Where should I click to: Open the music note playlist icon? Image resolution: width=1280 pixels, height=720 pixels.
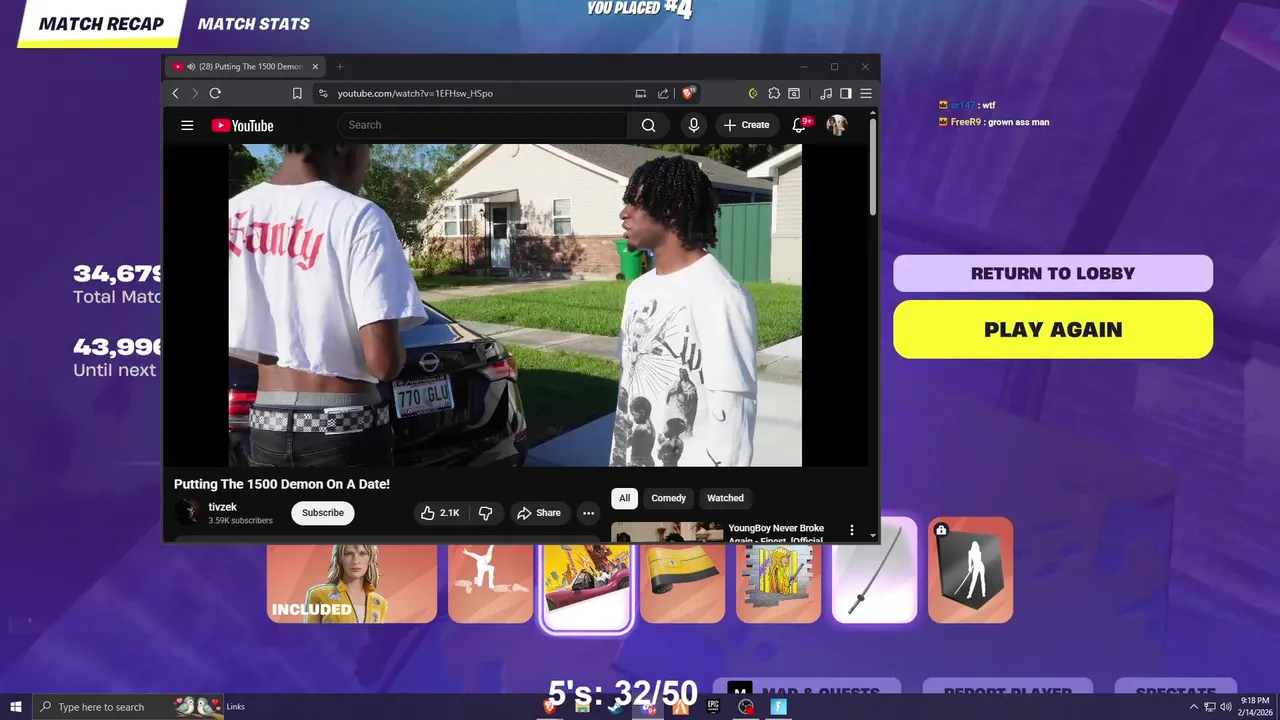[826, 93]
